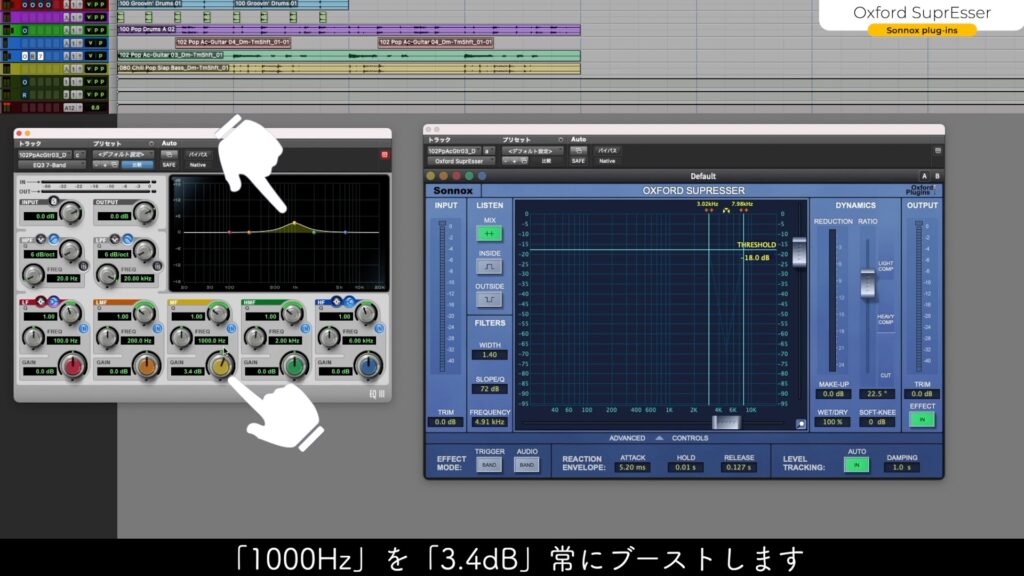The width and height of the screenshot is (1024, 576).
Task: Open the EQ3 insert position selector c
Action: [x=79, y=155]
